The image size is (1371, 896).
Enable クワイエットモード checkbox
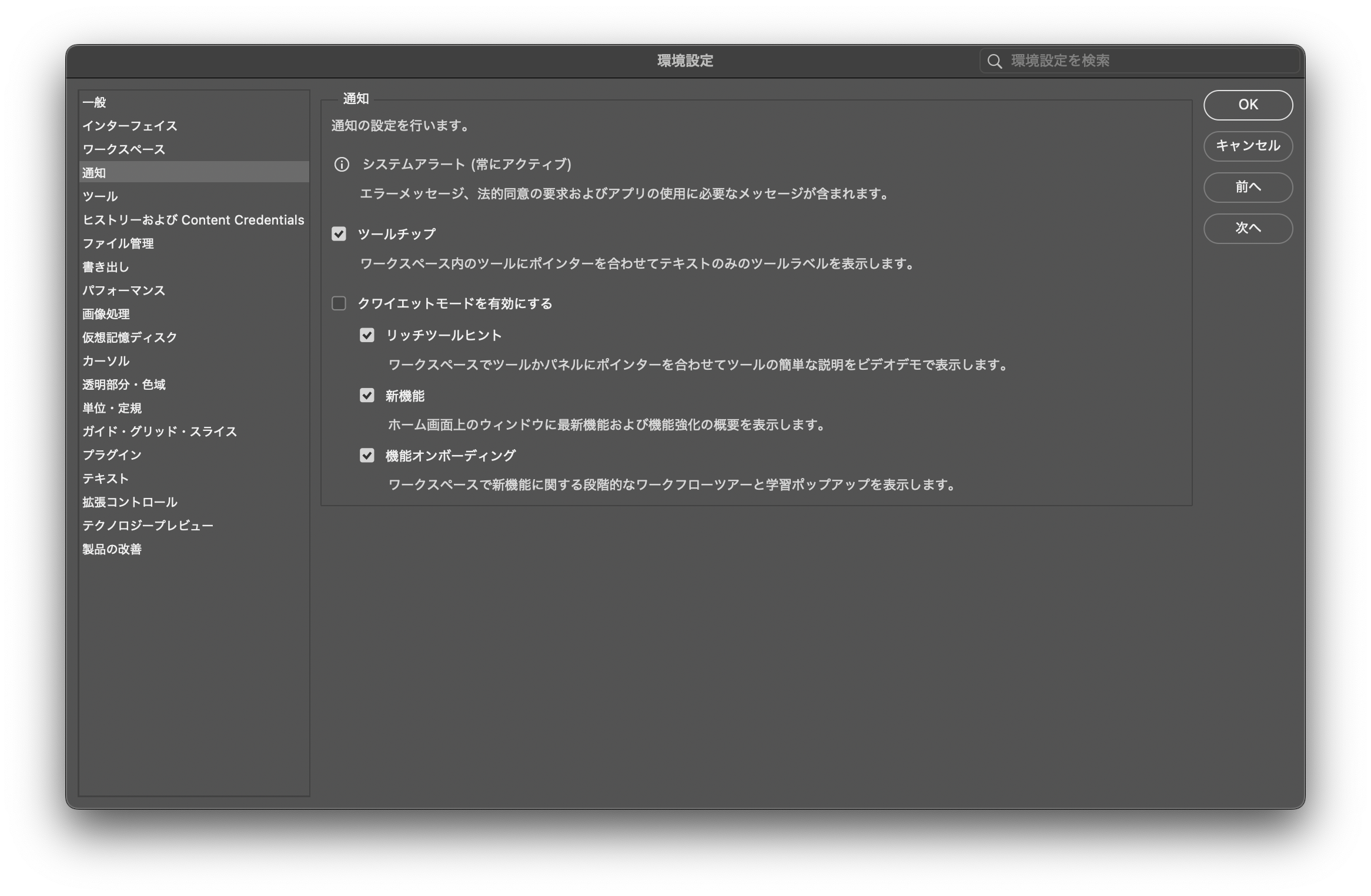(x=339, y=303)
